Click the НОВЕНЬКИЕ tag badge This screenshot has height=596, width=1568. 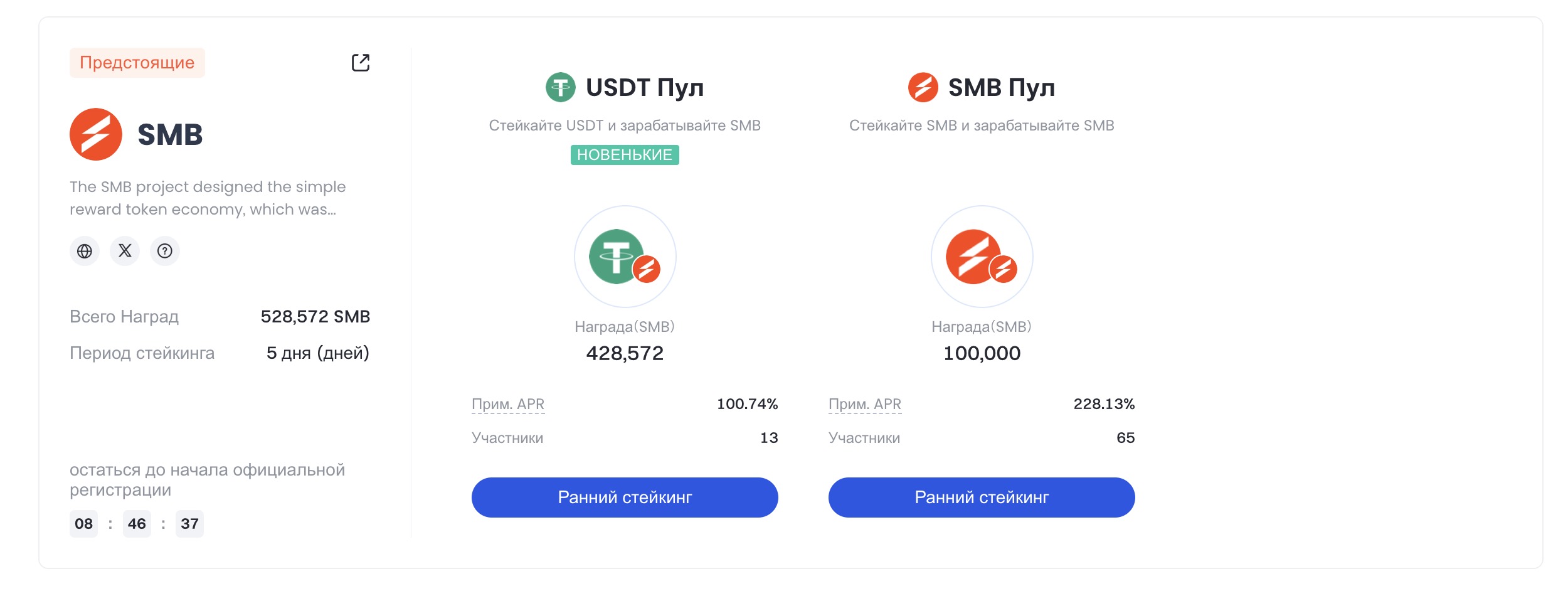[625, 155]
